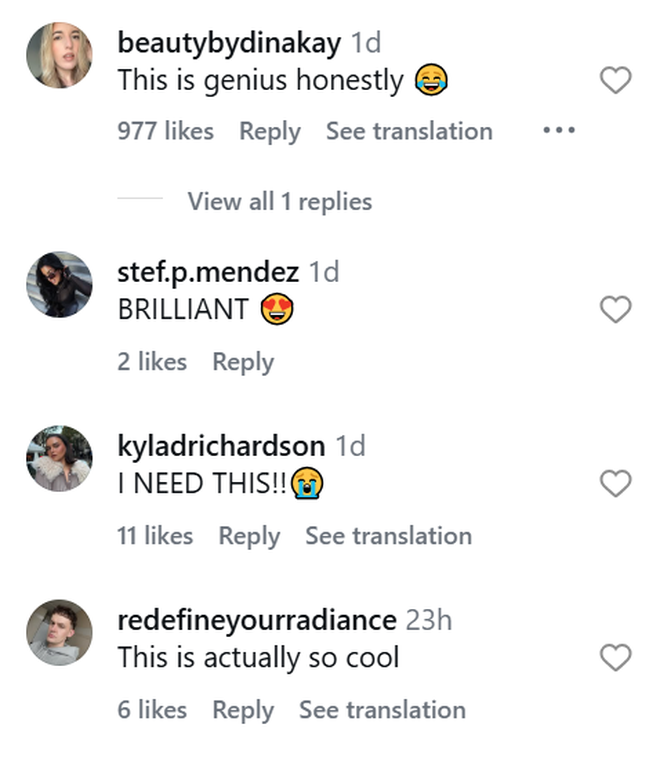
Task: Open redefineyourradiance's profile picture
Action: [x=59, y=633]
